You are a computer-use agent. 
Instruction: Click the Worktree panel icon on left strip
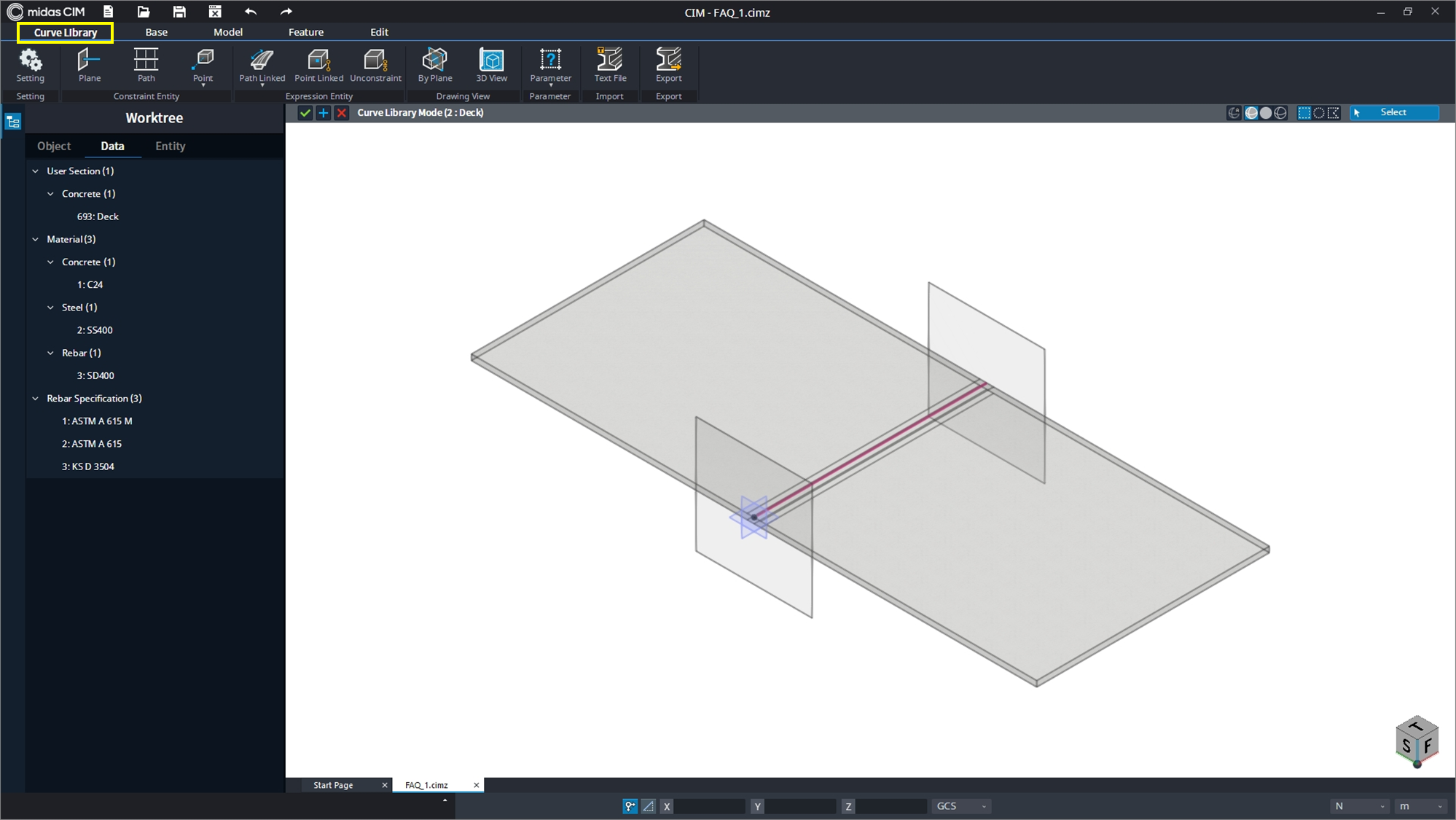coord(13,122)
